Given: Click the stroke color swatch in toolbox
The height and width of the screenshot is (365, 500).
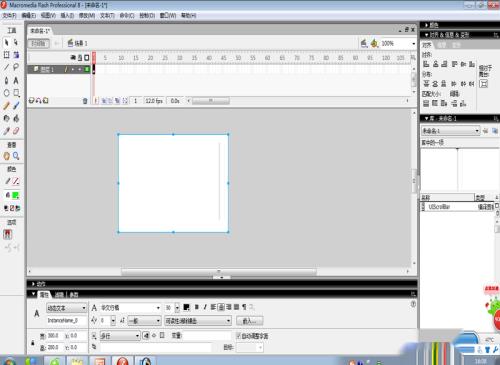Looking at the screenshot, I should tap(16, 182).
